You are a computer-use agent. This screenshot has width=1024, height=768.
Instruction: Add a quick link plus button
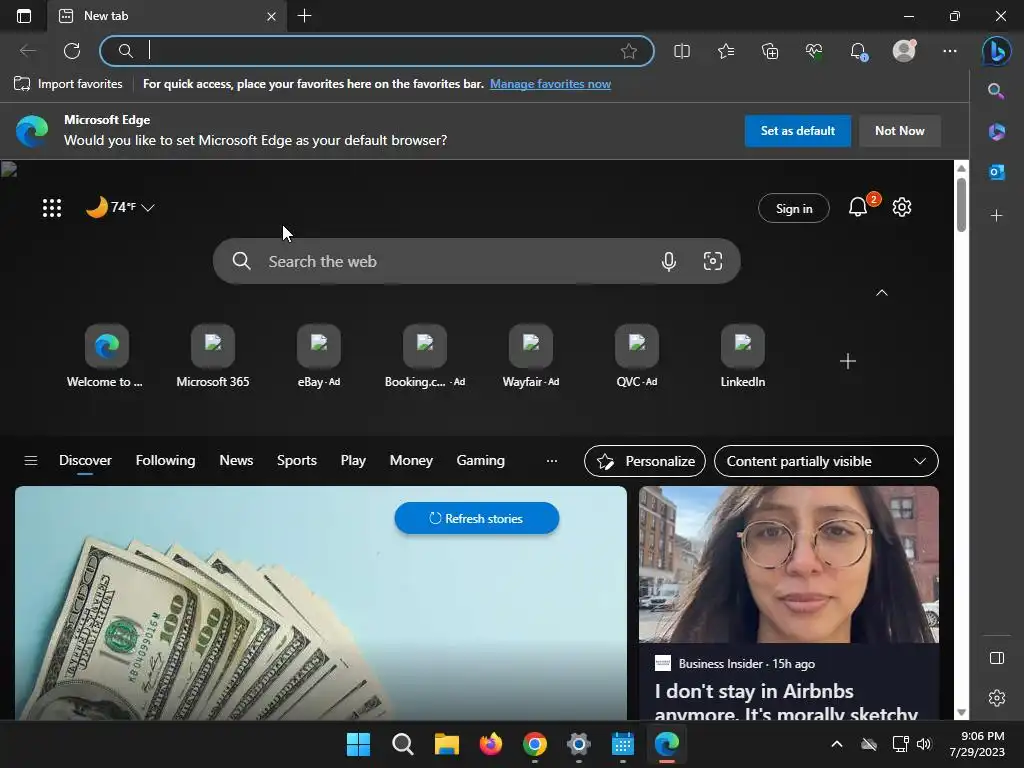848,361
